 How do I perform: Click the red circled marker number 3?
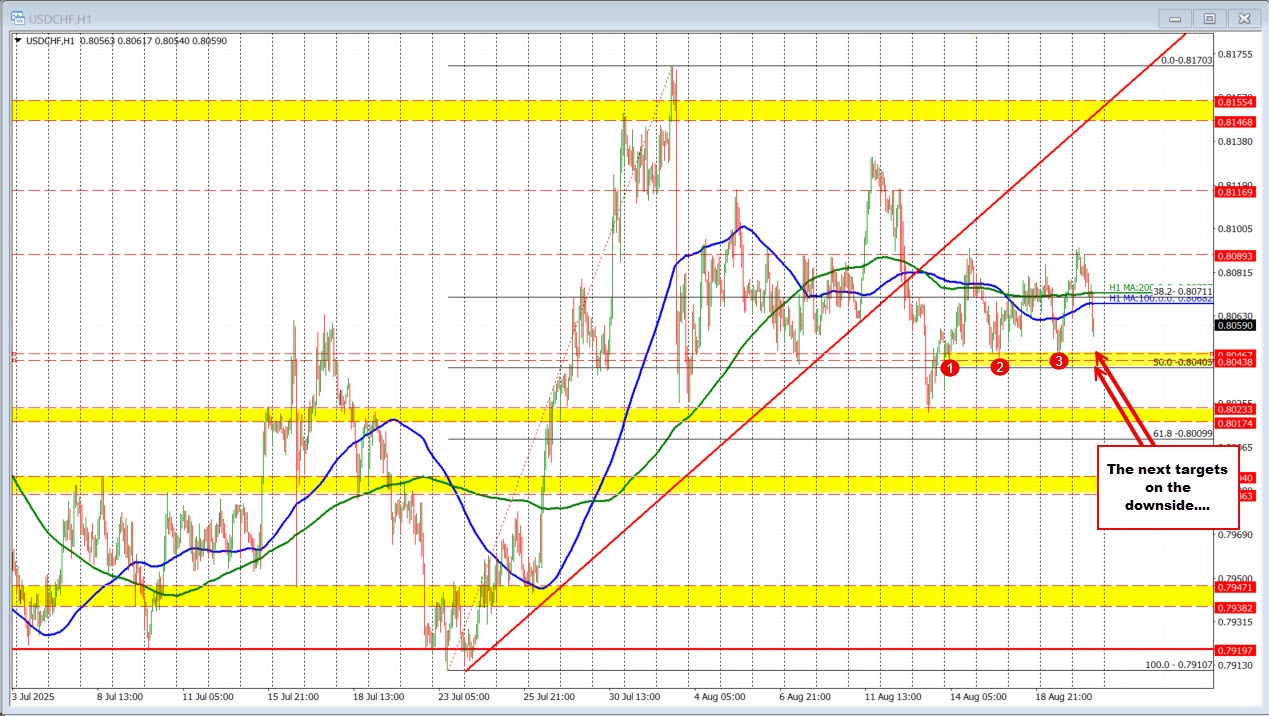[1059, 361]
